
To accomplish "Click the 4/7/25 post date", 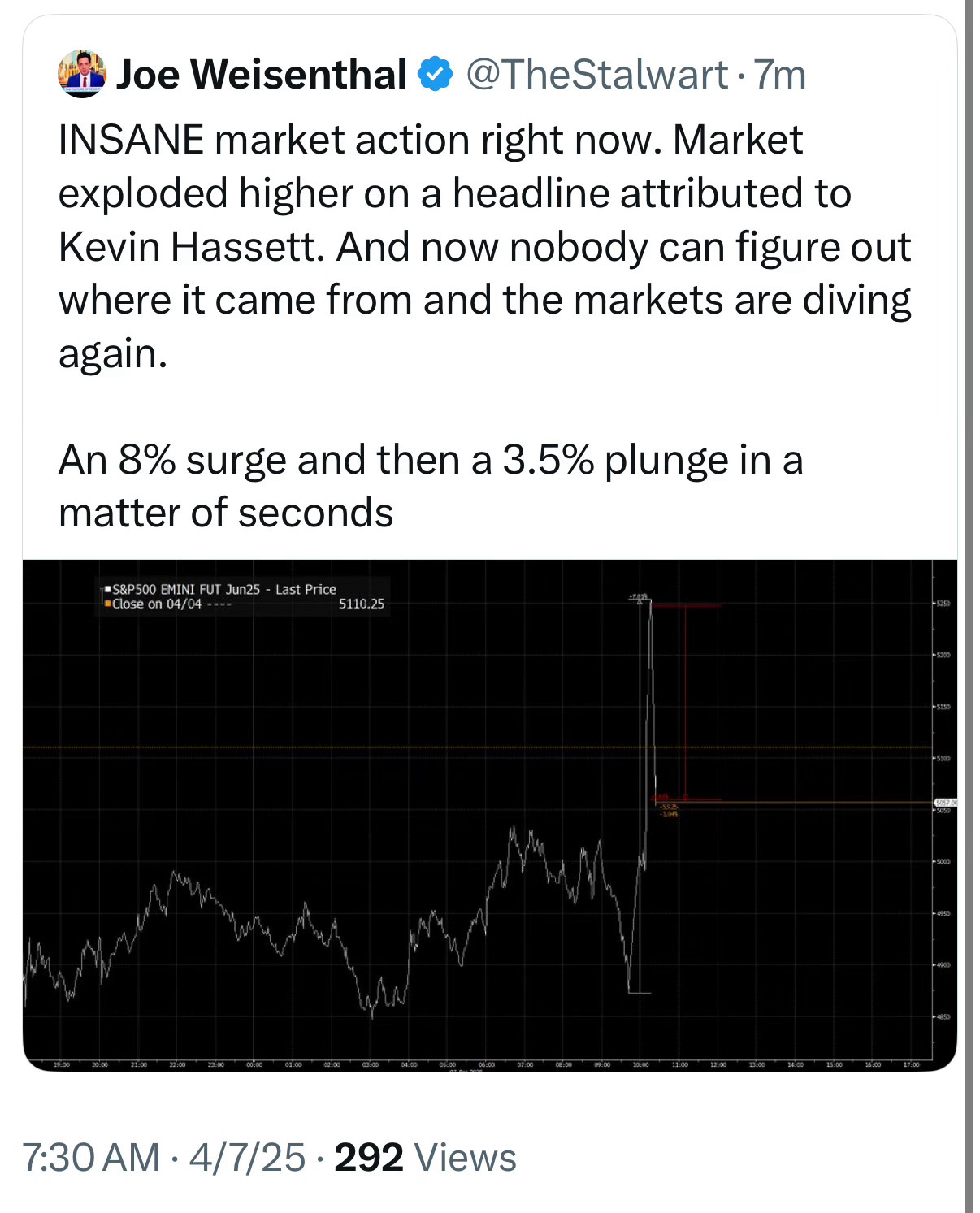I will 247,1157.
